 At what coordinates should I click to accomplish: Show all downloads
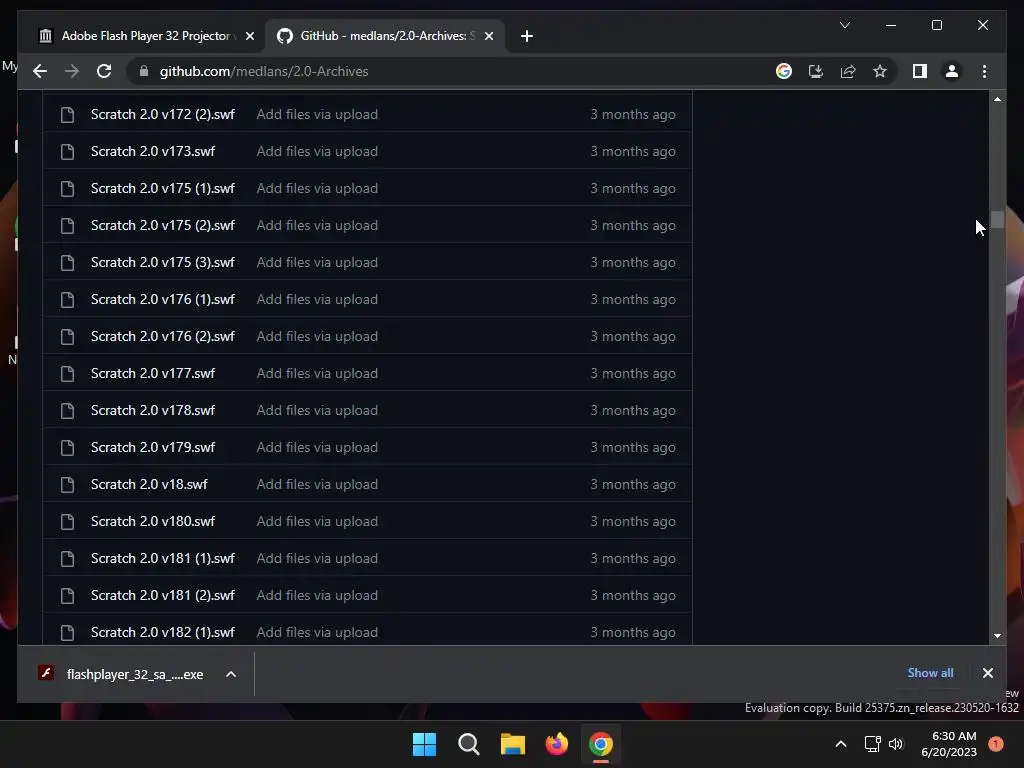(x=930, y=673)
